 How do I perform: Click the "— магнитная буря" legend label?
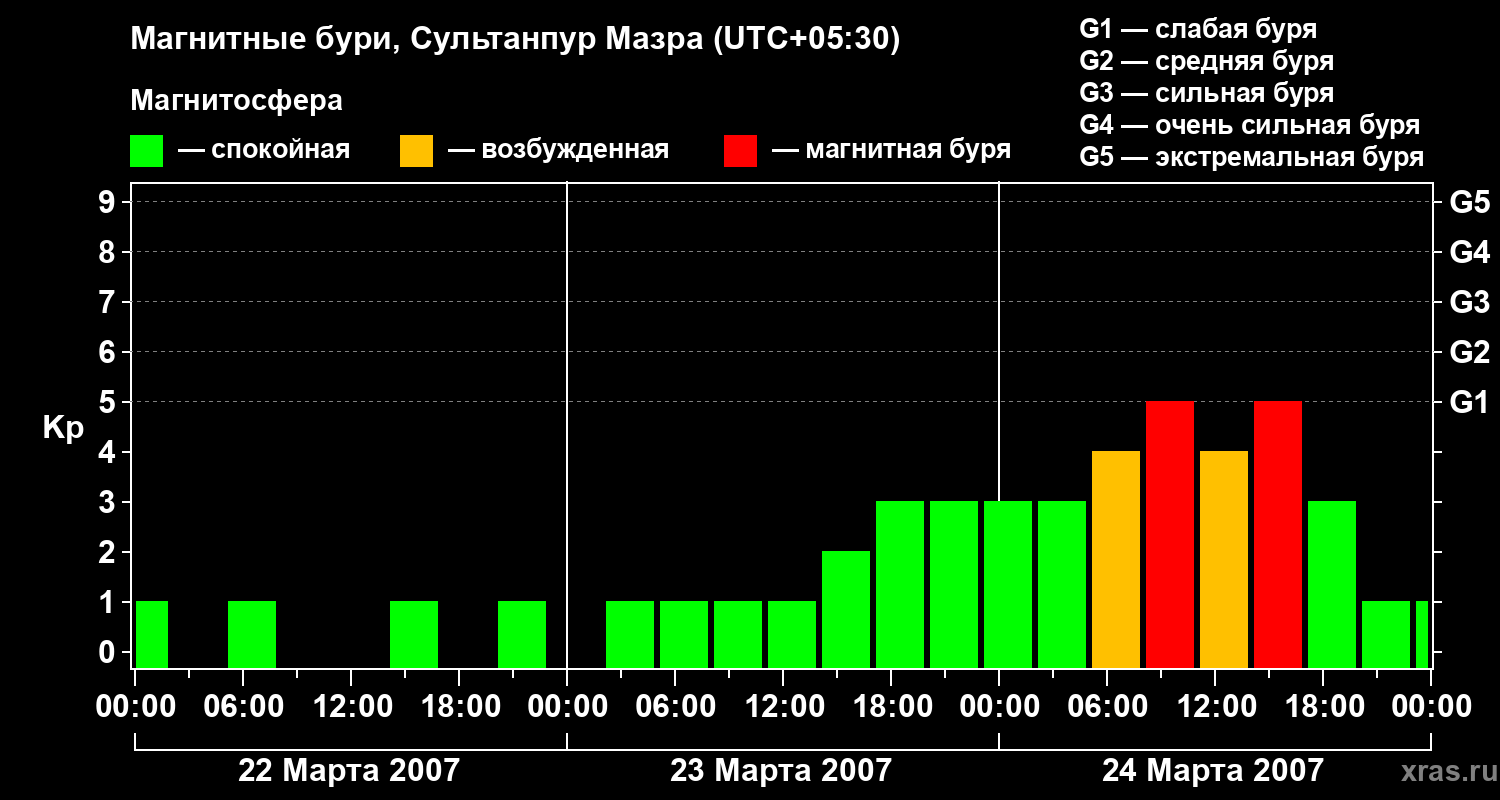pyautogui.click(x=892, y=150)
